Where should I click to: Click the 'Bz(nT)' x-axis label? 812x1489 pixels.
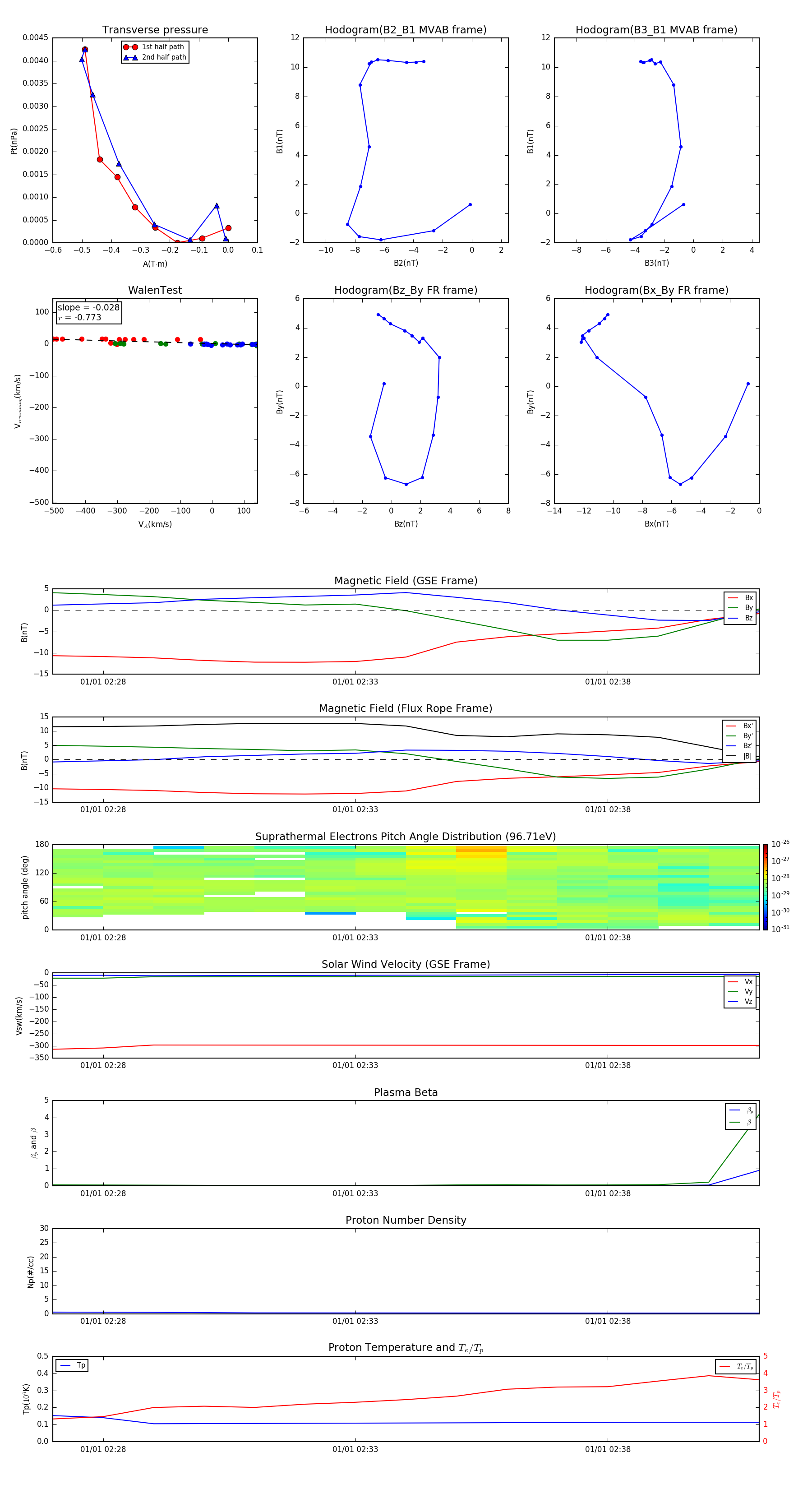406,524
